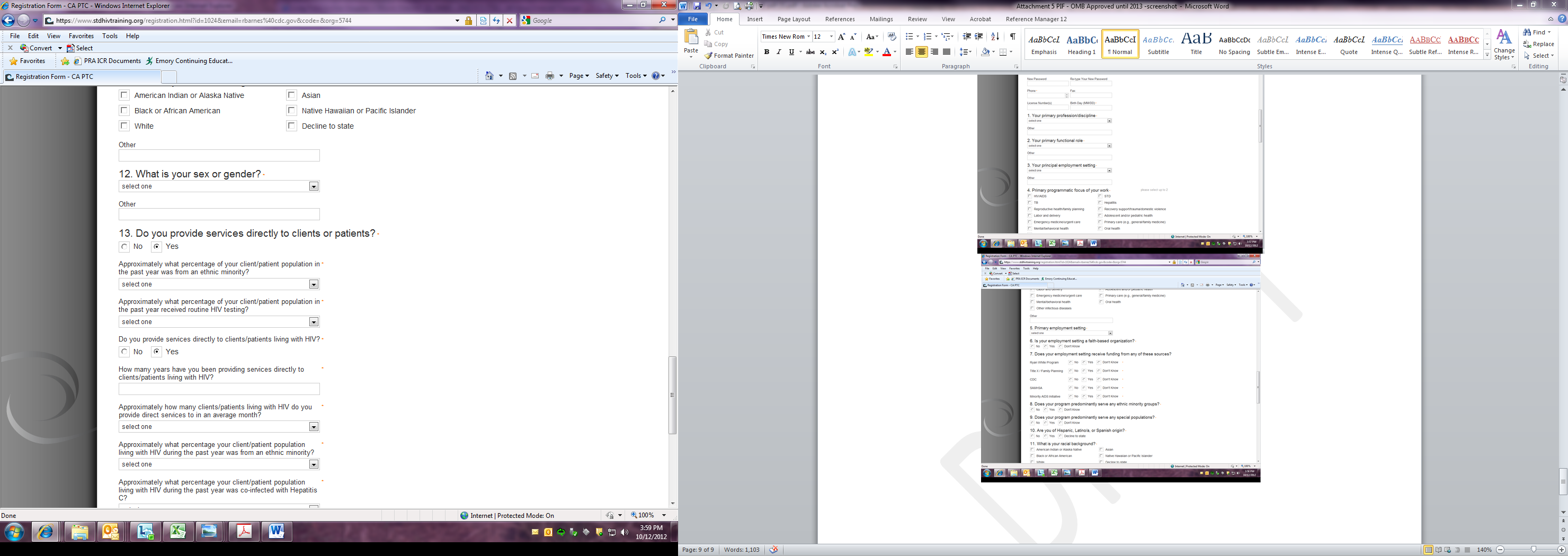Open the Favorites menu in Internet Explorer
This screenshot has width=1568, height=556.
[x=81, y=36]
